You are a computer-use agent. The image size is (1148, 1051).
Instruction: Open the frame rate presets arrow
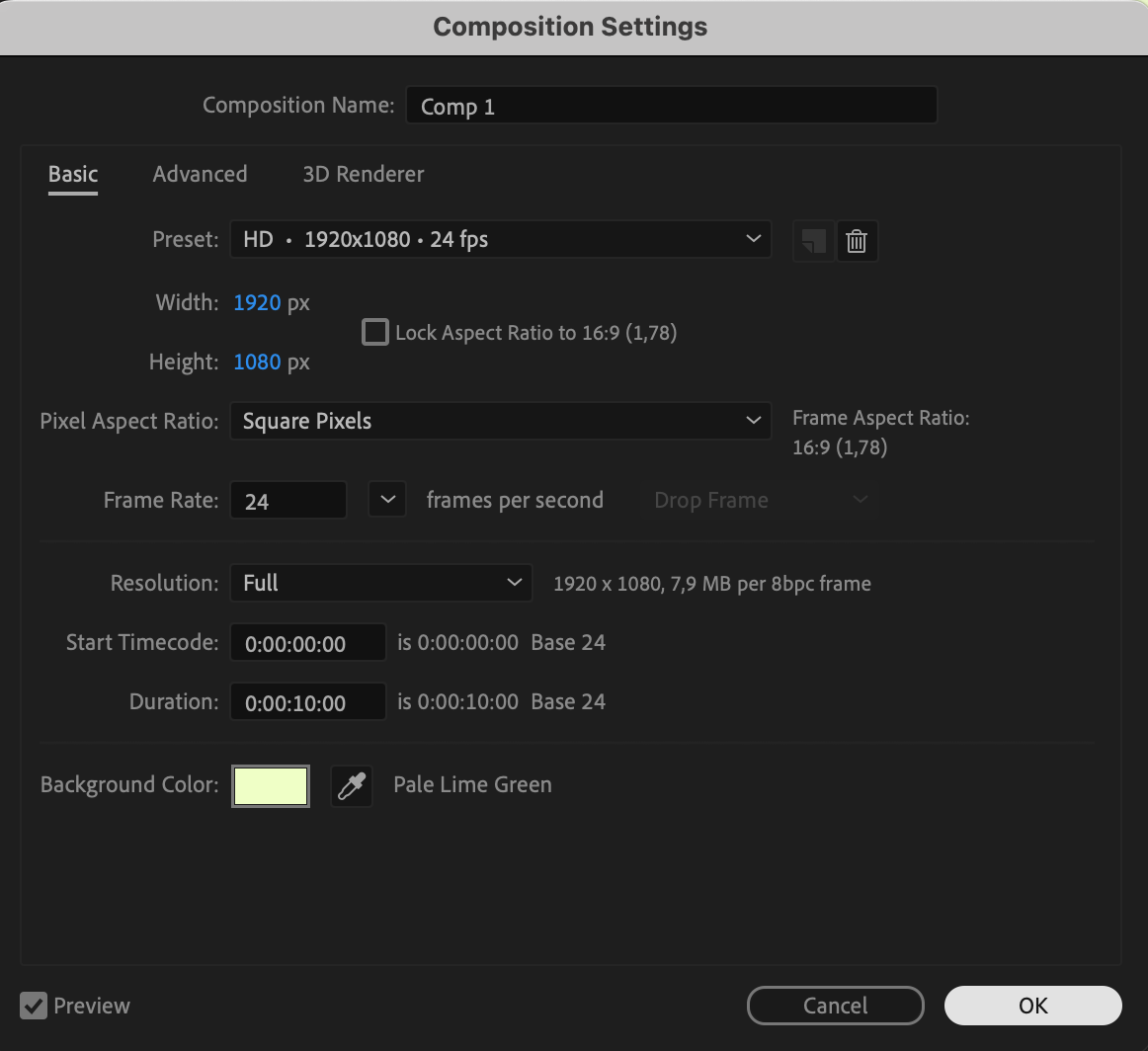(387, 500)
